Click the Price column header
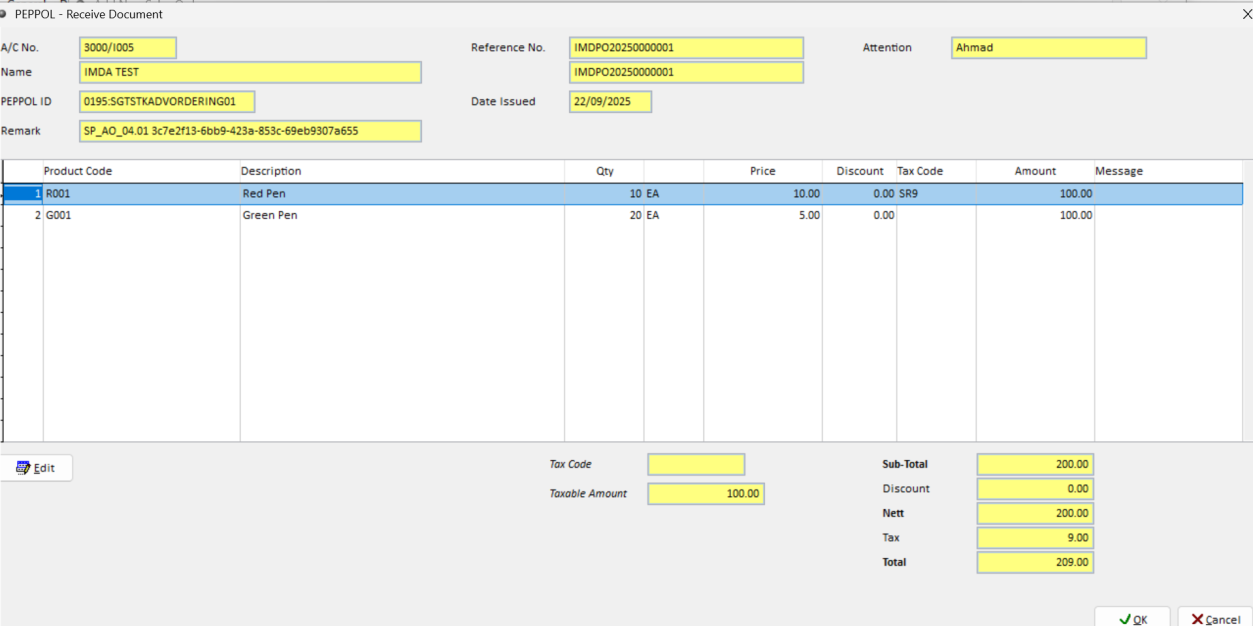 click(763, 171)
